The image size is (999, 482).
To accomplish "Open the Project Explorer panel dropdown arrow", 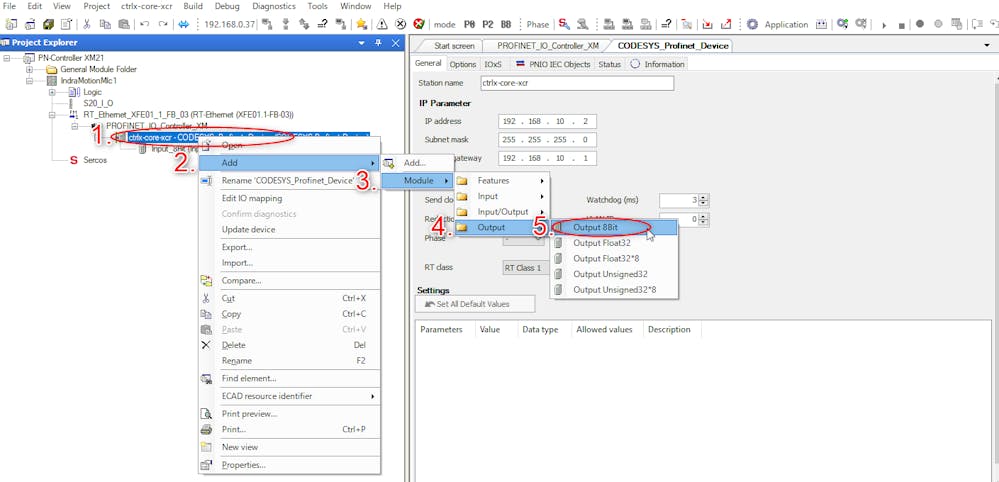I will (362, 43).
